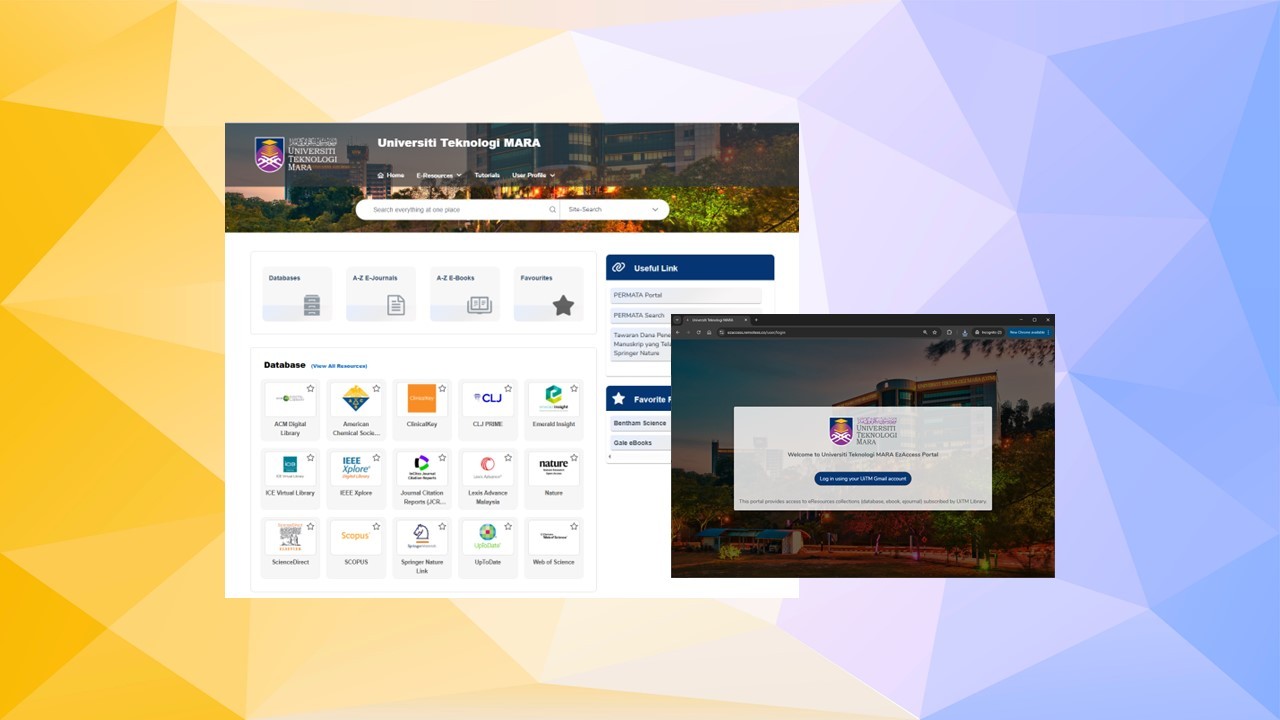
Task: Click the Favourites star tile
Action: click(563, 306)
